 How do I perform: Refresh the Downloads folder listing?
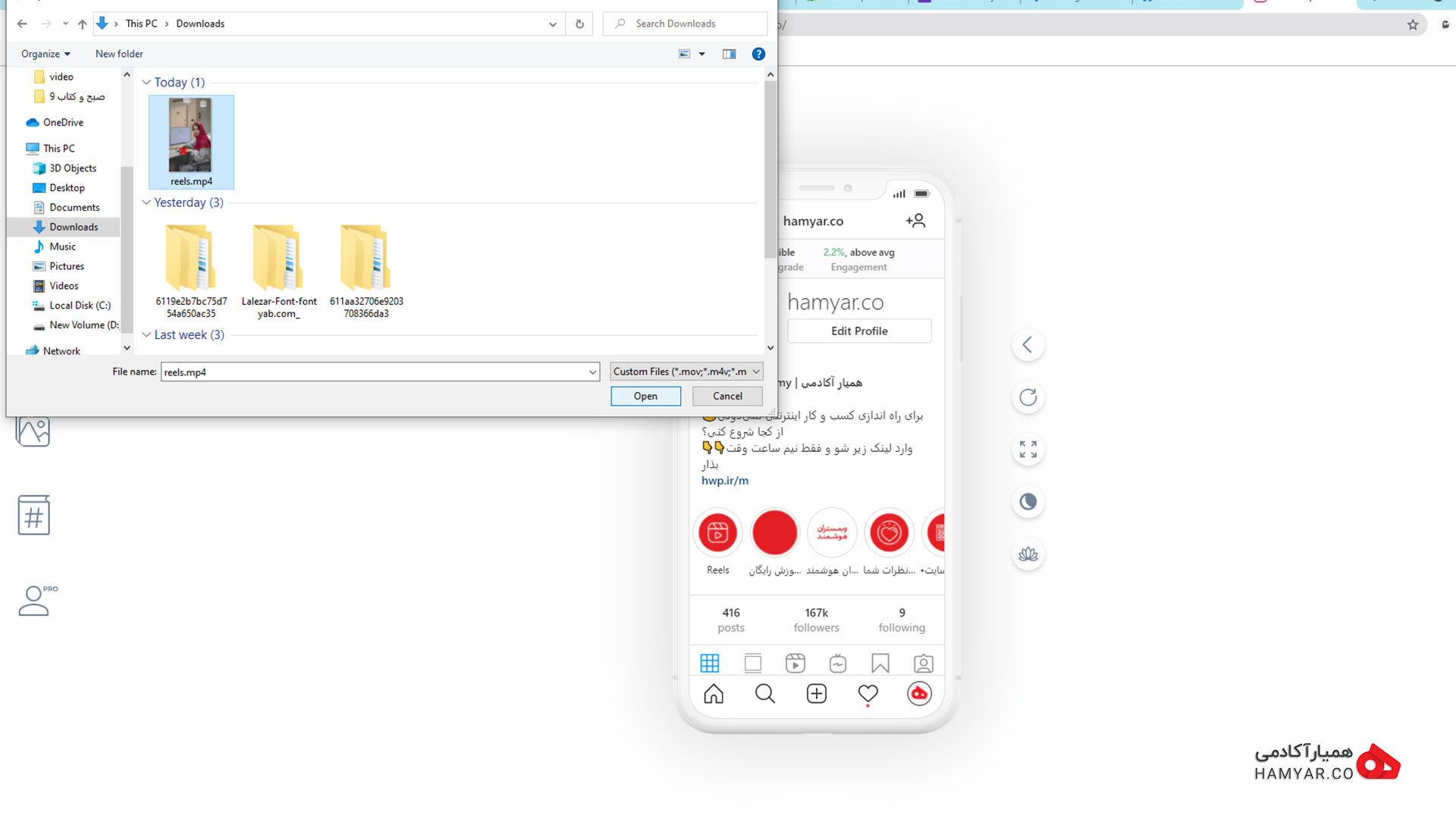579,24
